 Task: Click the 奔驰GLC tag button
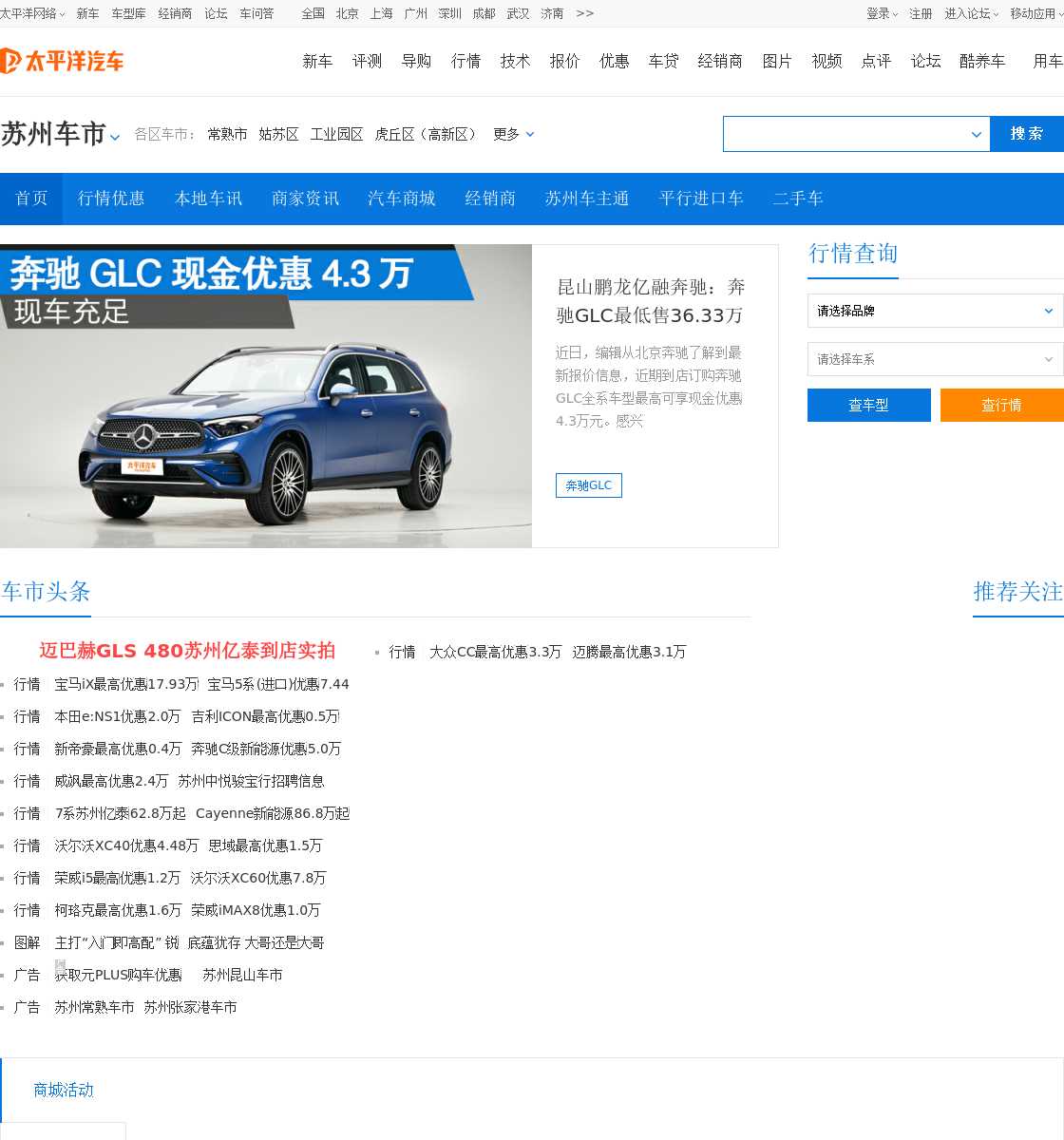click(589, 485)
